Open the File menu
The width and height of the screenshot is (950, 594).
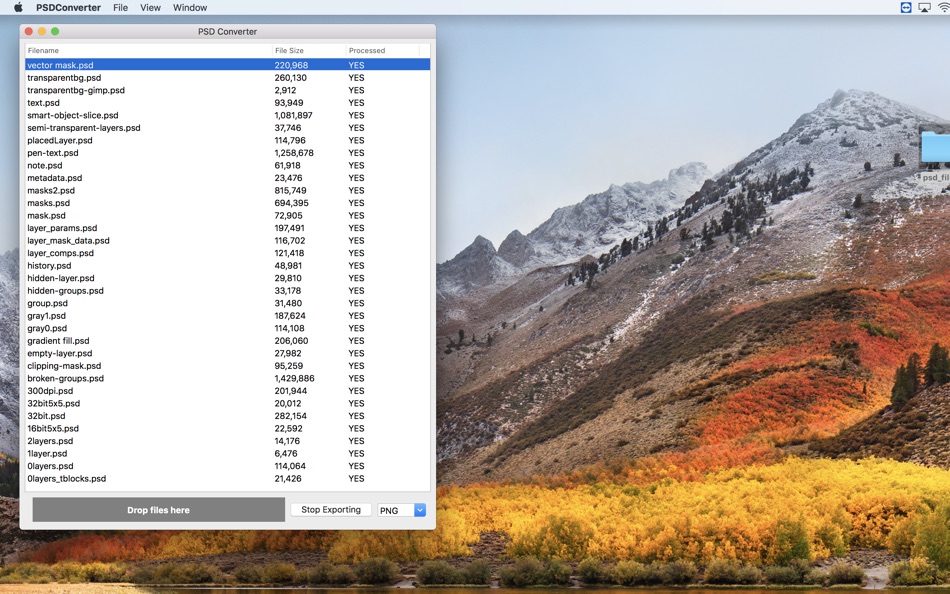tap(121, 7)
